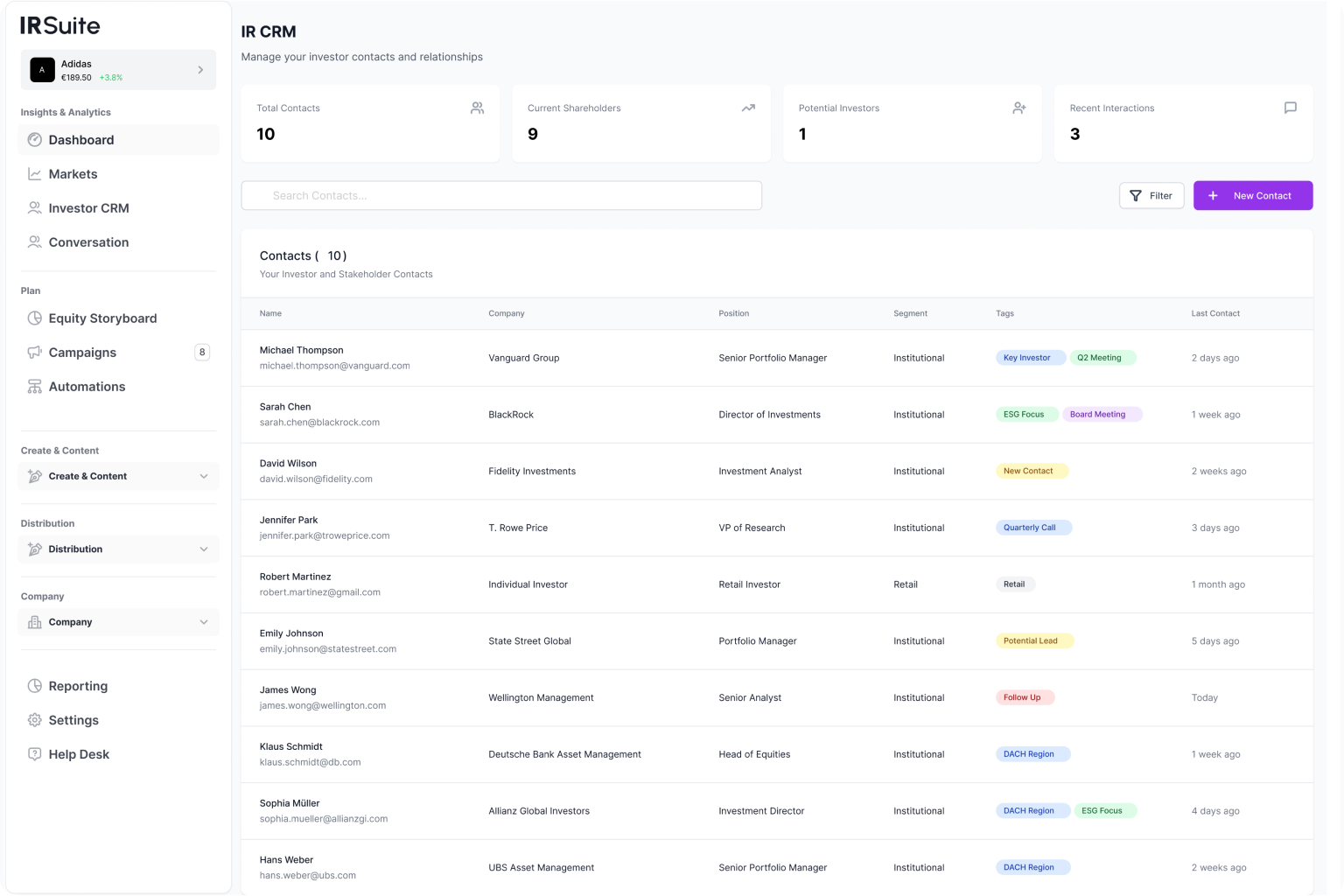Click the Conversation icon in the sidebar

click(x=35, y=241)
